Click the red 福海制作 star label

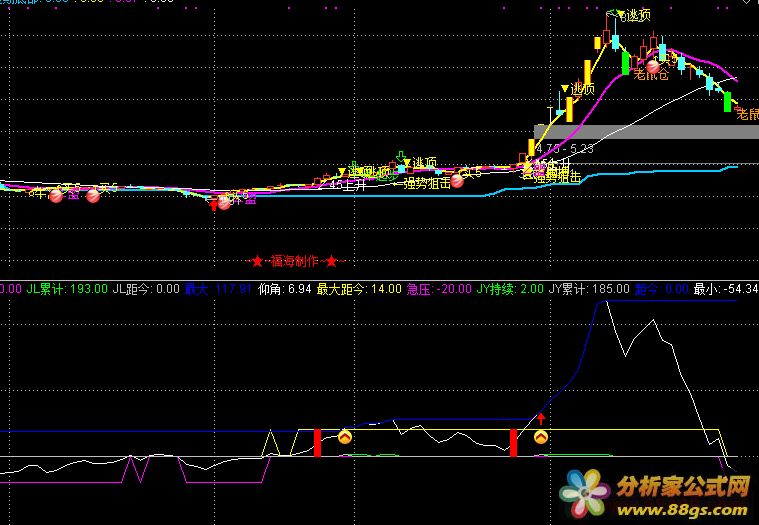pyautogui.click(x=297, y=262)
